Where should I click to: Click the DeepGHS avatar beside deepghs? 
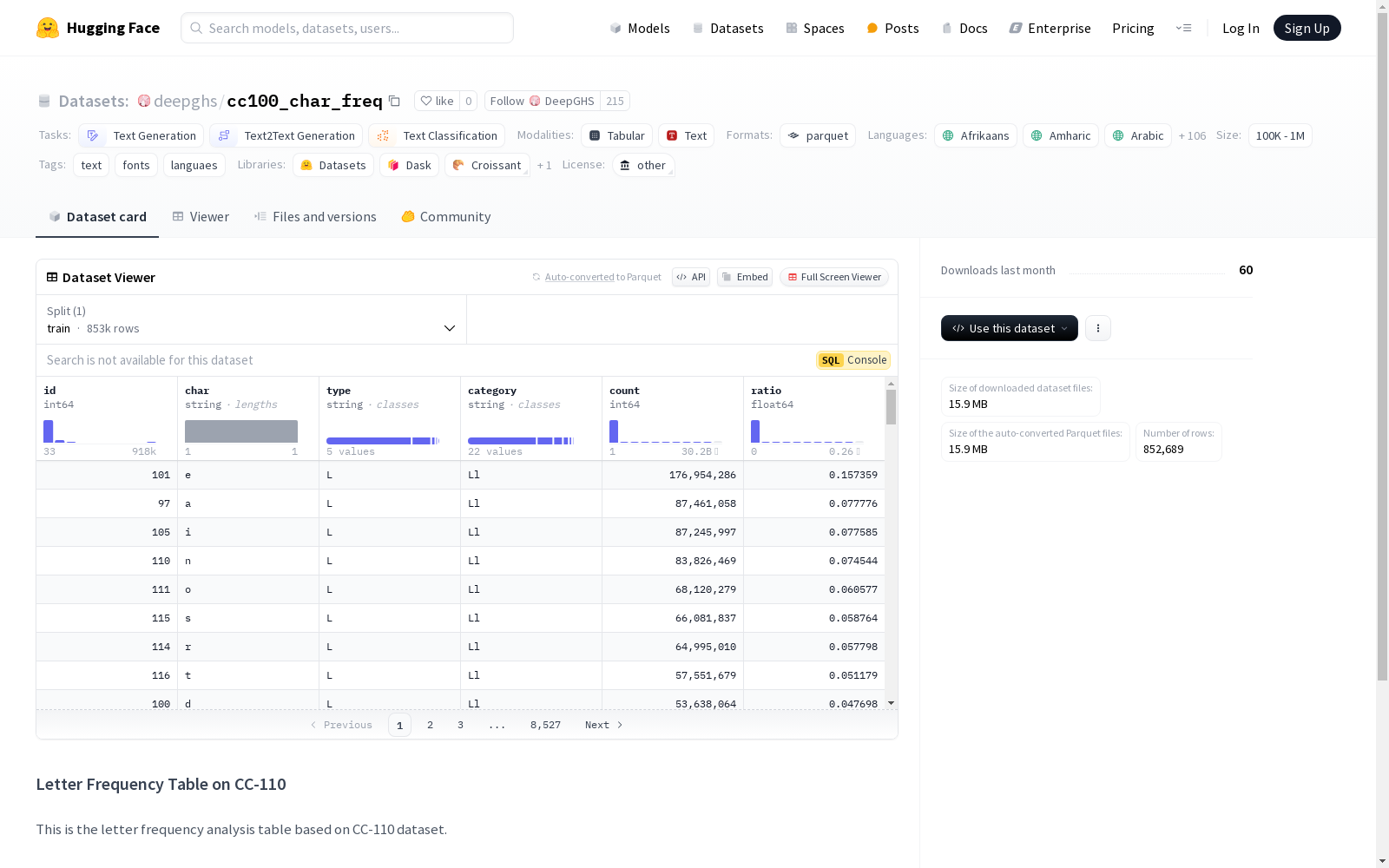coord(144,101)
